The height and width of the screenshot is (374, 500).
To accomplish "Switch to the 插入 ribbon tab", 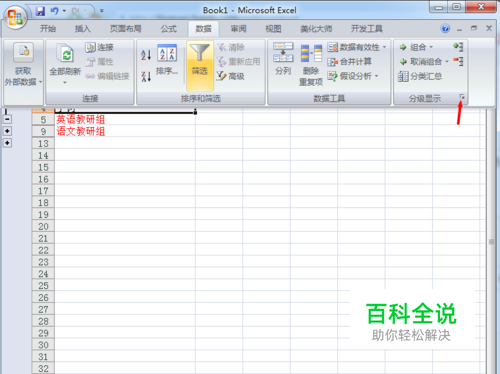I will [x=83, y=29].
